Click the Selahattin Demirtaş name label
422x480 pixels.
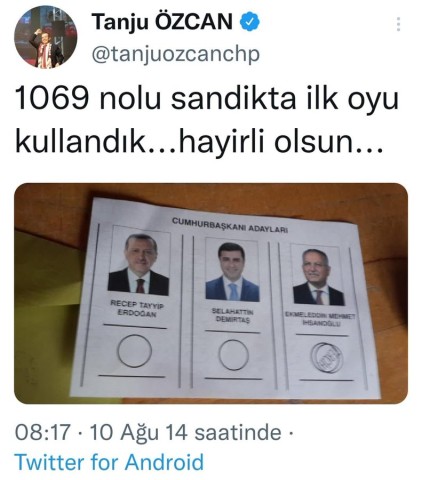coord(233,315)
